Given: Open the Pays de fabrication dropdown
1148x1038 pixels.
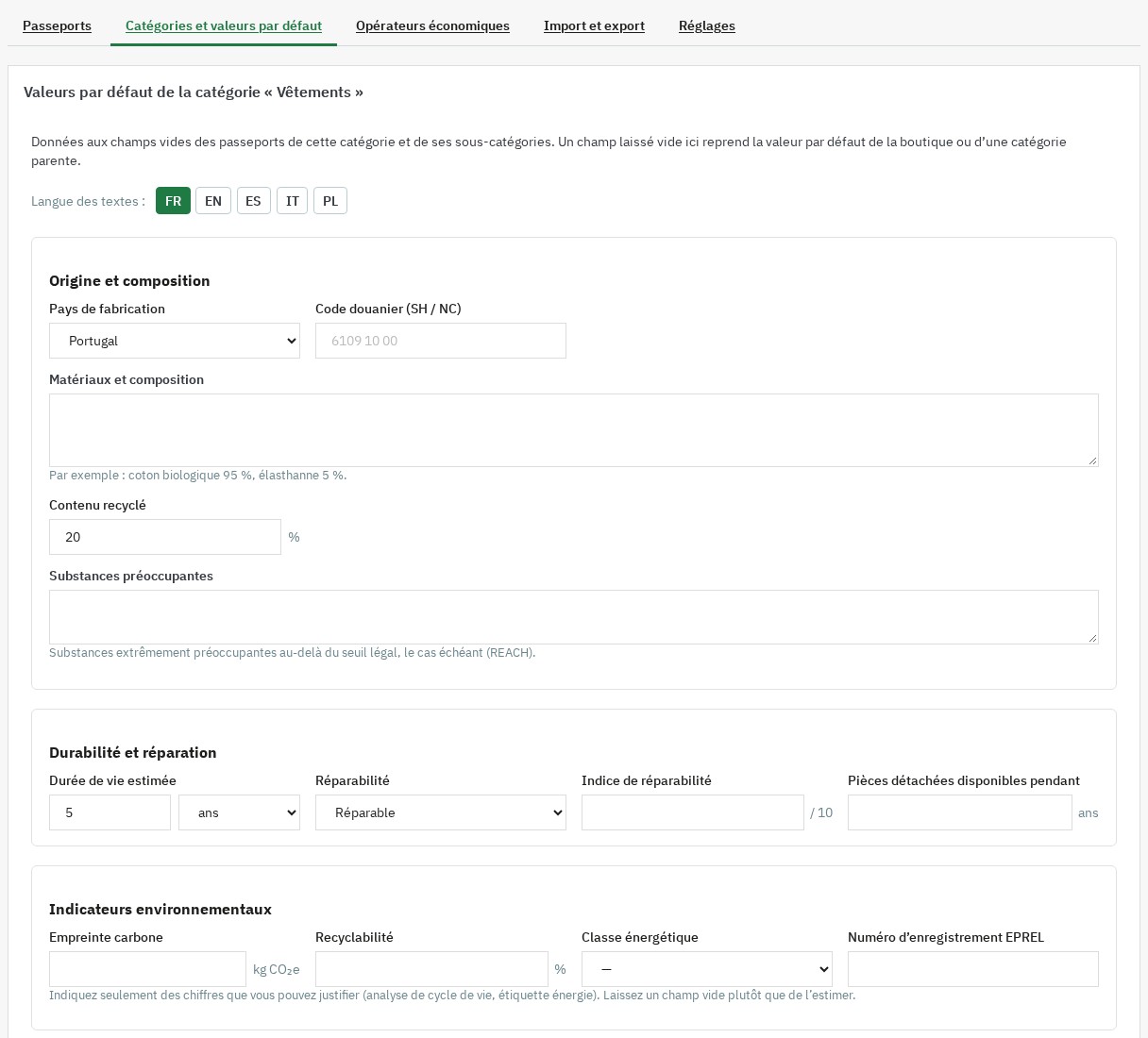Looking at the screenshot, I should [x=175, y=341].
